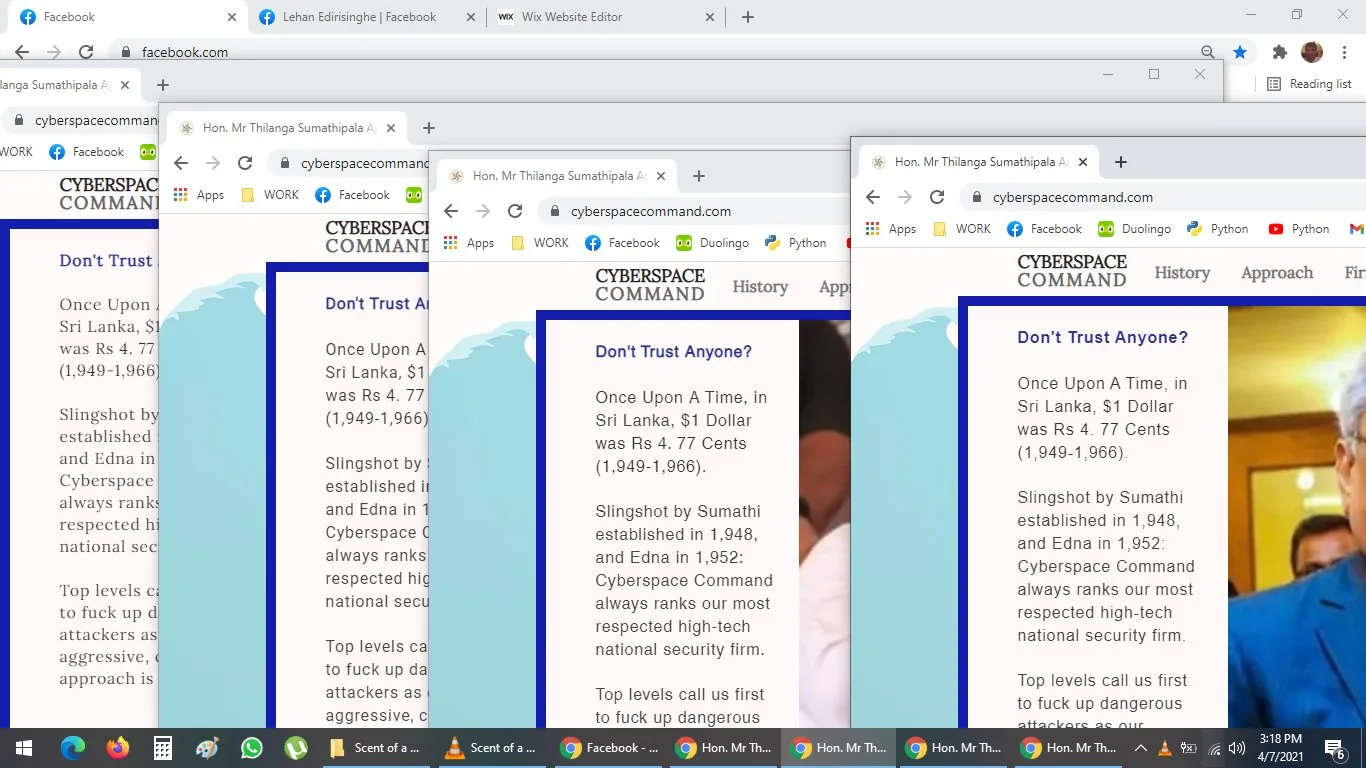Image resolution: width=1366 pixels, height=768 pixels.
Task: Close the tab in the frontmost cyberspacecommand window
Action: (1083, 162)
